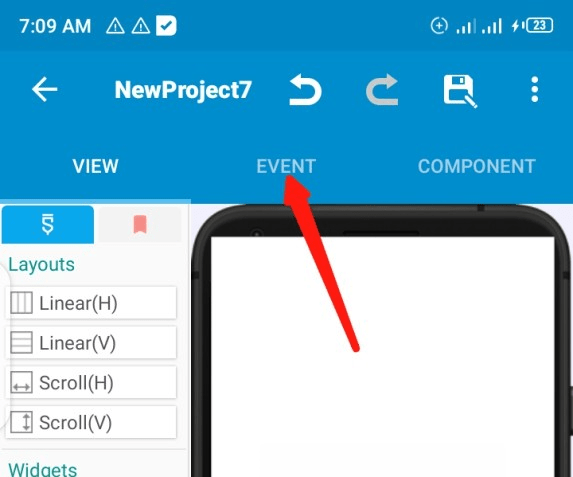Tap the NewProject7 title text

click(x=183, y=90)
